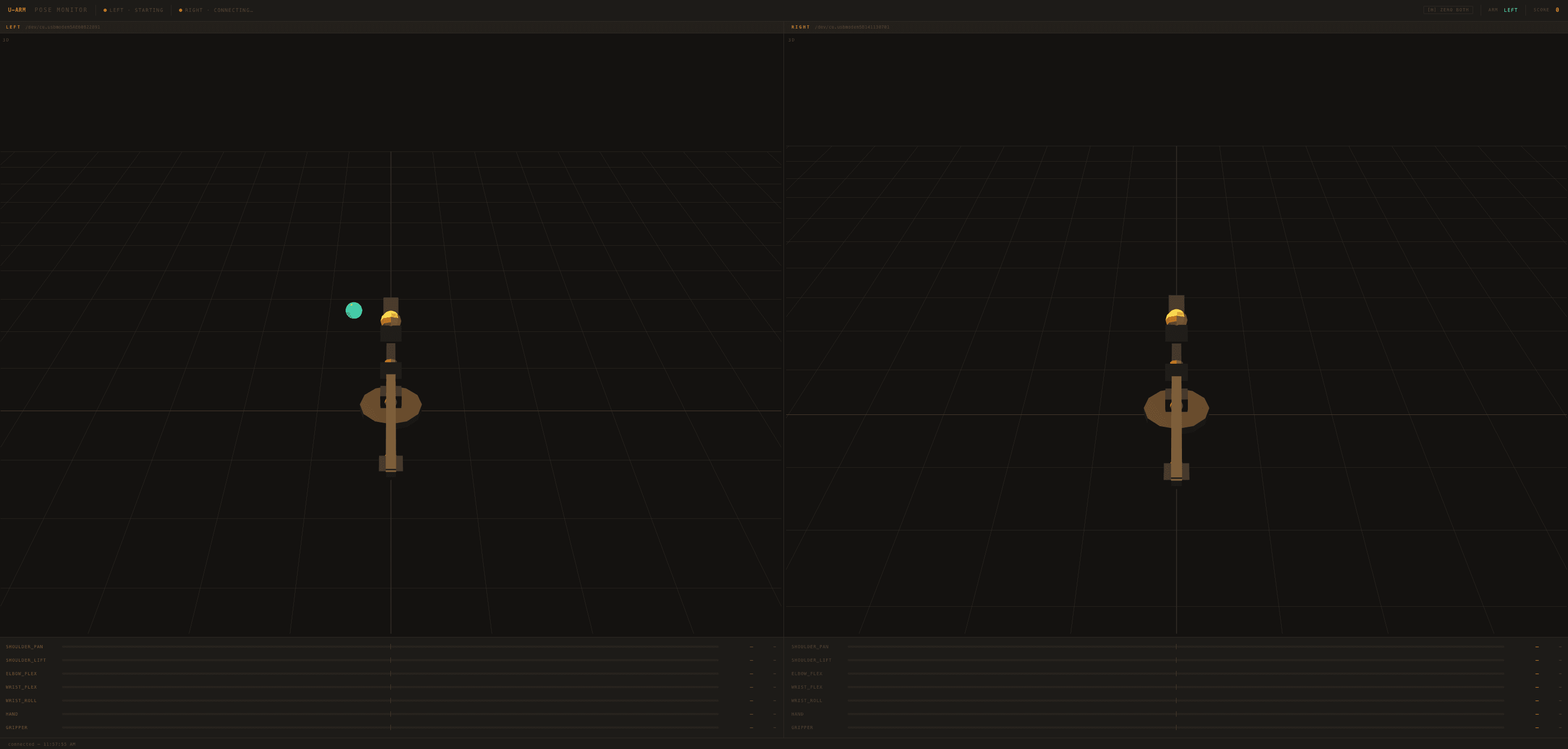
Task: Click the connected timestamp in the status bar
Action: 42,744
